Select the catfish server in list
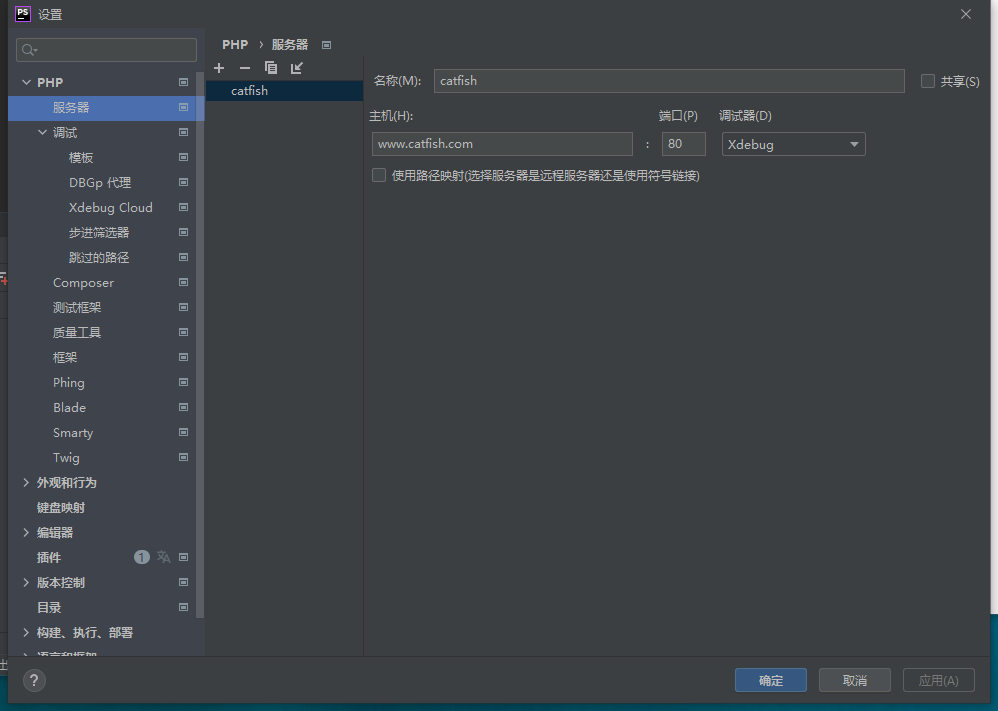This screenshot has height=711, width=998. (x=285, y=90)
